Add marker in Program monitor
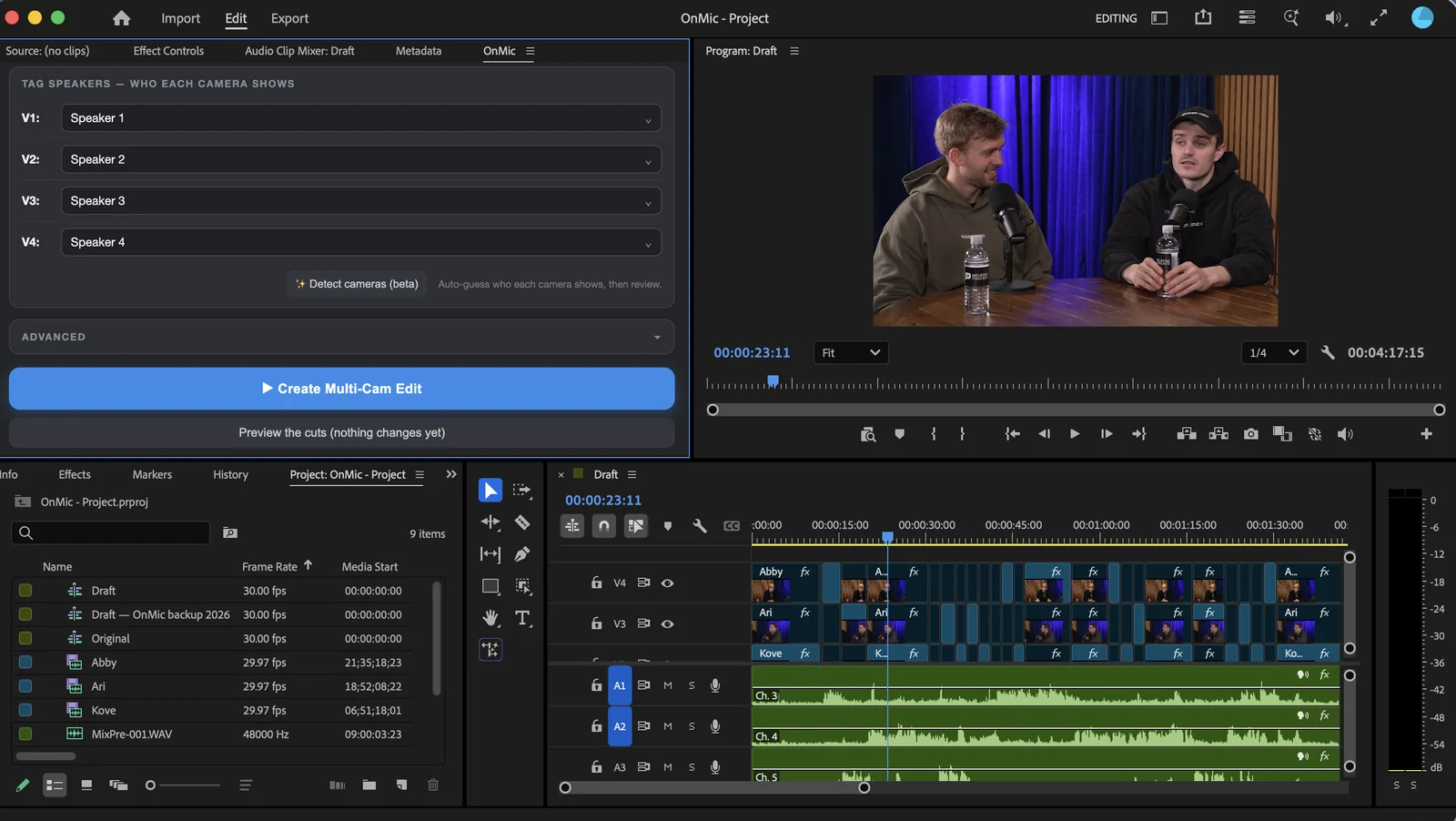The width and height of the screenshot is (1456, 821). point(900,434)
